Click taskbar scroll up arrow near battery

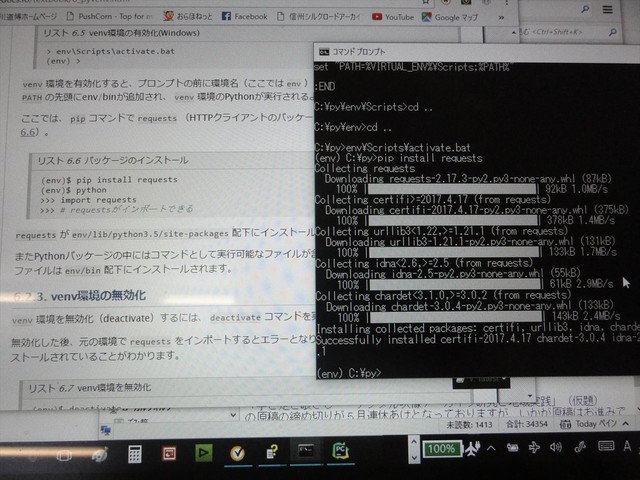coord(413,442)
